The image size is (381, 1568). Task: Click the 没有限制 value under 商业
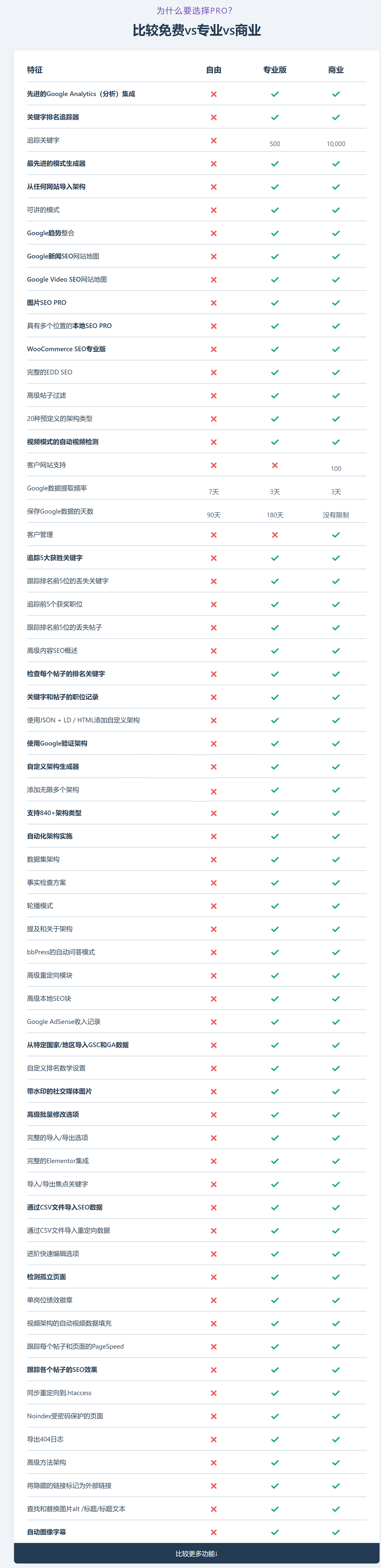click(336, 516)
